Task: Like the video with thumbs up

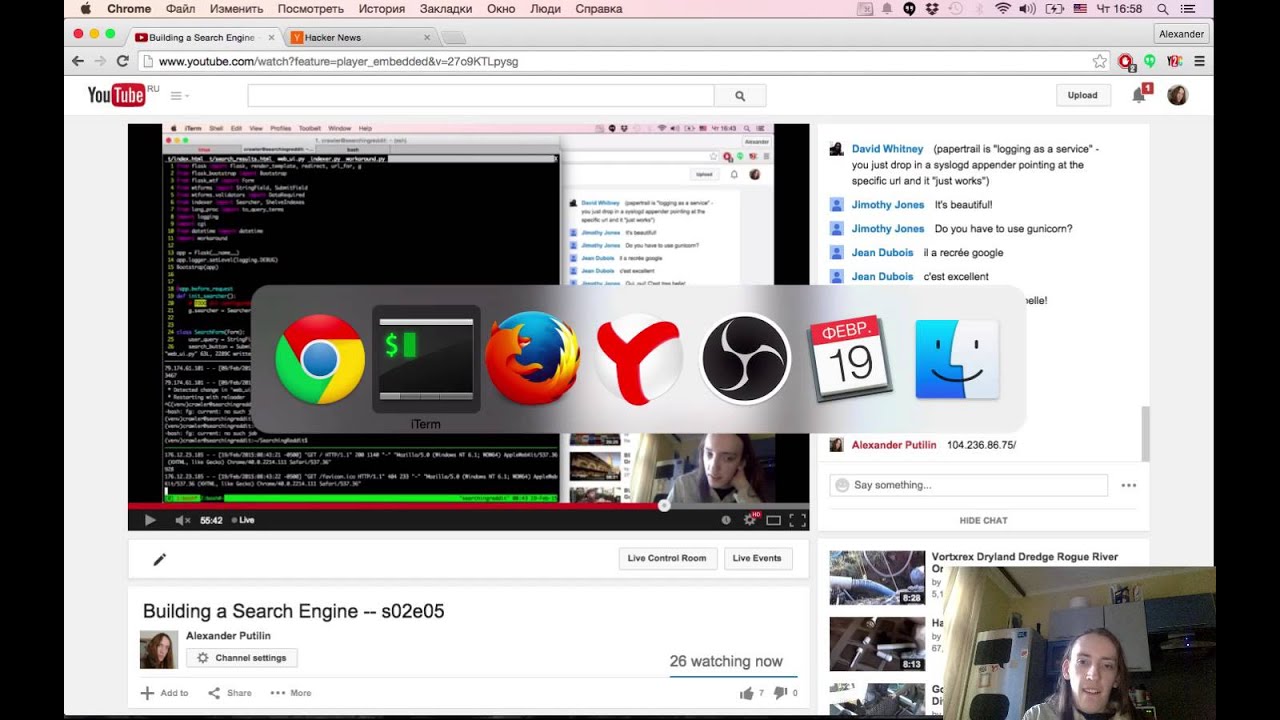Action: [746, 692]
